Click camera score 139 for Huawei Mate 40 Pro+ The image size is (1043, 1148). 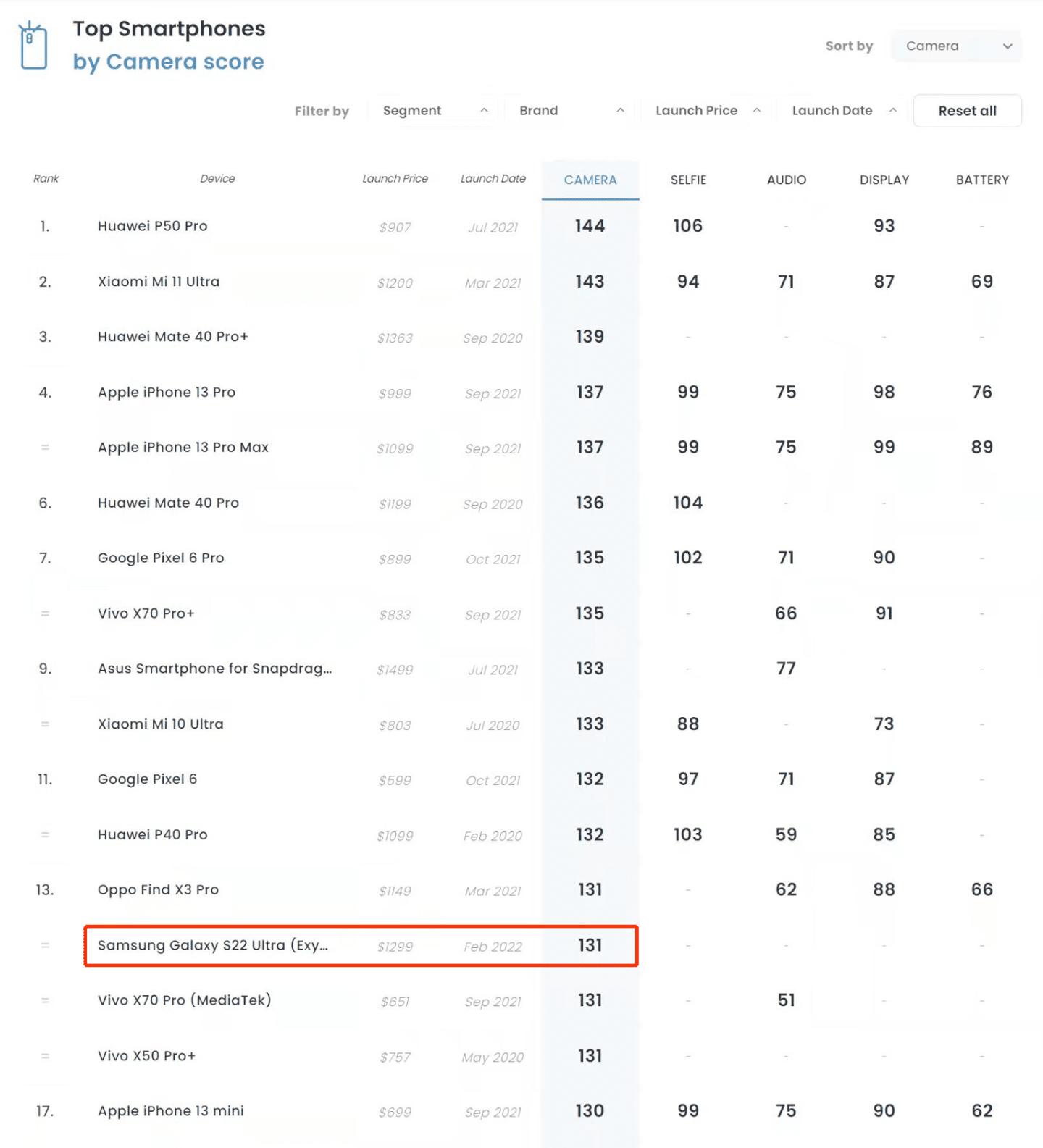[x=590, y=337]
